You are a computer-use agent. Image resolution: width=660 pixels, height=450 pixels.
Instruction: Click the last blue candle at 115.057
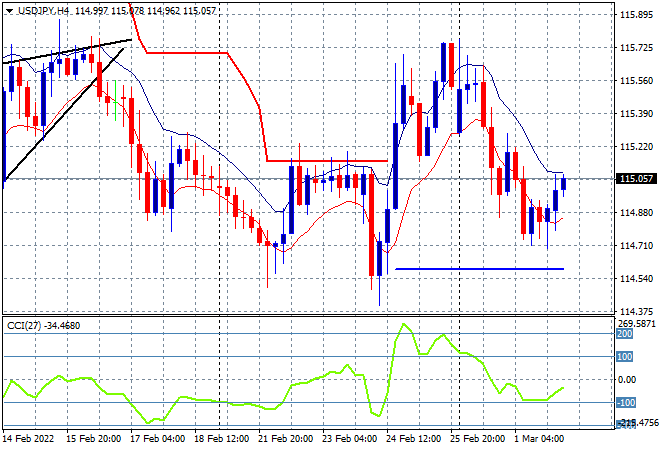point(564,184)
